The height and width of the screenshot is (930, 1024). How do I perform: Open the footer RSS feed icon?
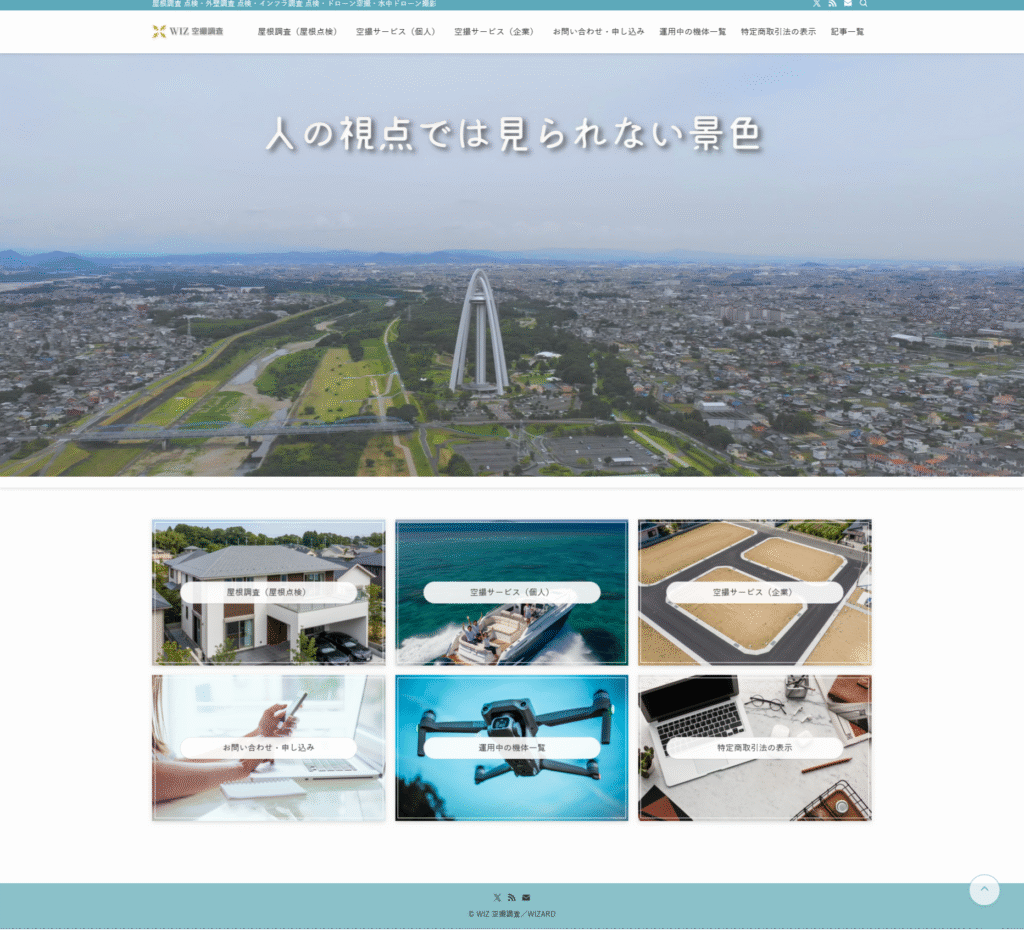click(x=511, y=897)
